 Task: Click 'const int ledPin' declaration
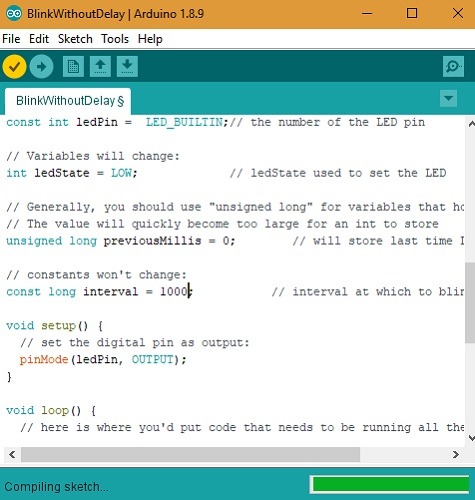click(62, 122)
